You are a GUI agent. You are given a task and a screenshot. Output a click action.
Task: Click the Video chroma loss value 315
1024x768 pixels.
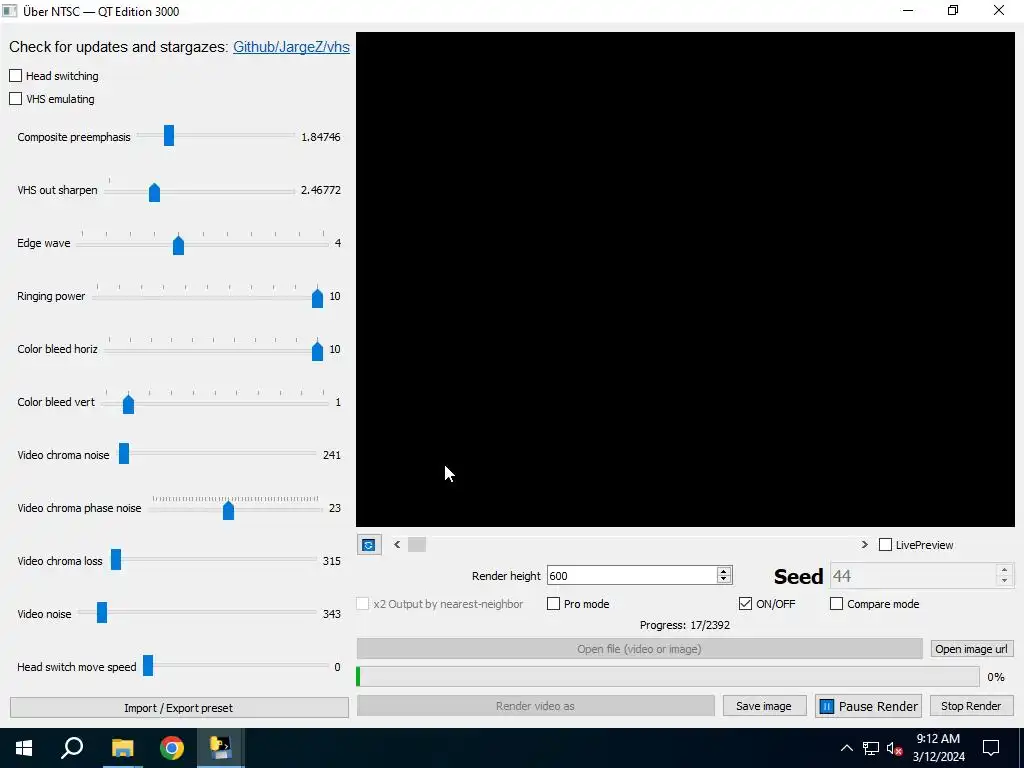[x=332, y=561]
